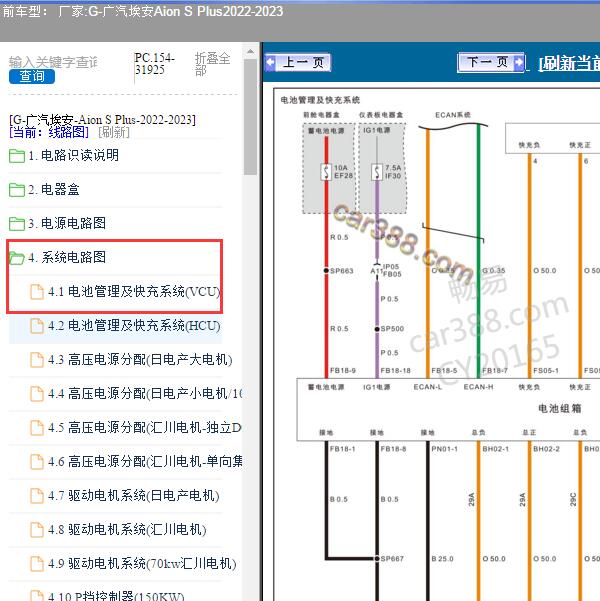Expand folder icon of 2. 电器盒

(17, 190)
